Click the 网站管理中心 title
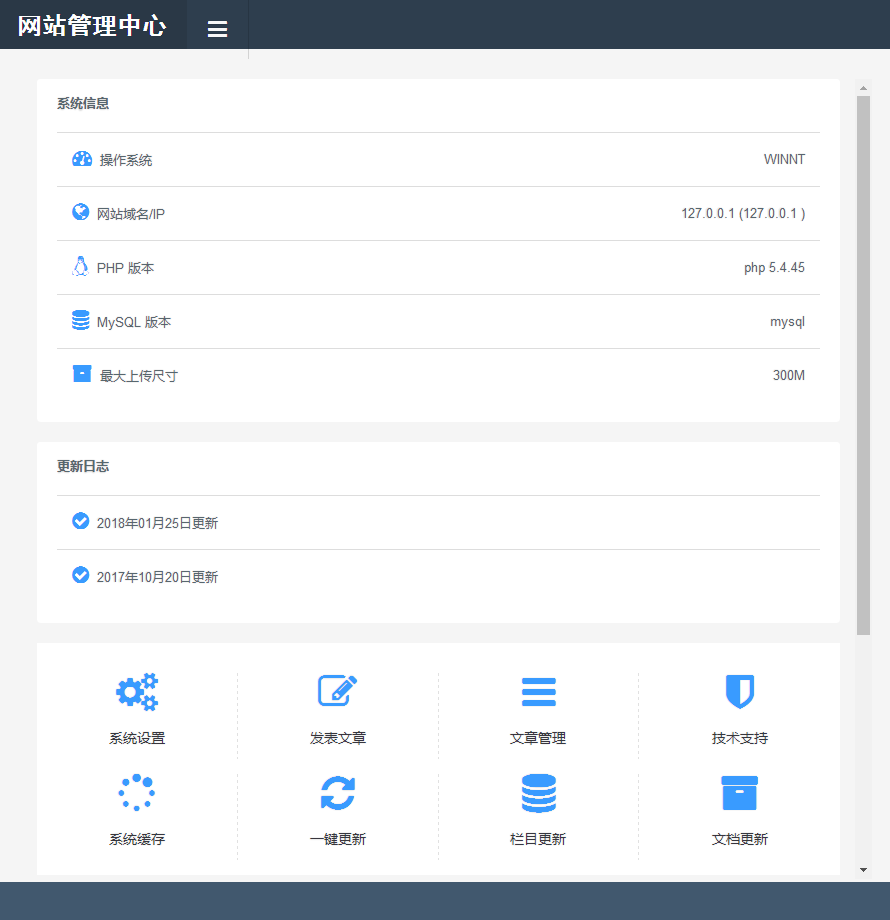The image size is (890, 920). pyautogui.click(x=92, y=24)
